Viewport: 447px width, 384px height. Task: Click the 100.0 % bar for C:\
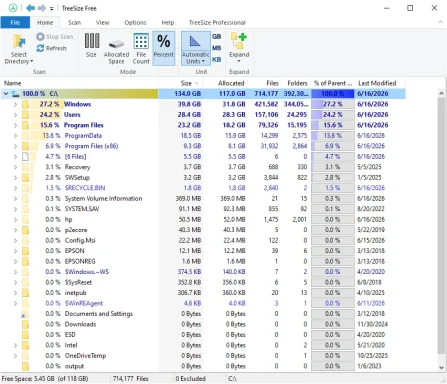333,94
